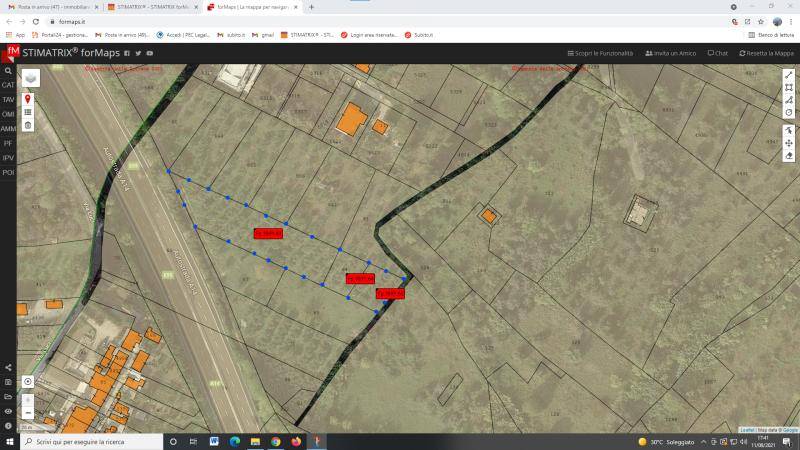Select the draw polyline measure tool

click(x=789, y=75)
